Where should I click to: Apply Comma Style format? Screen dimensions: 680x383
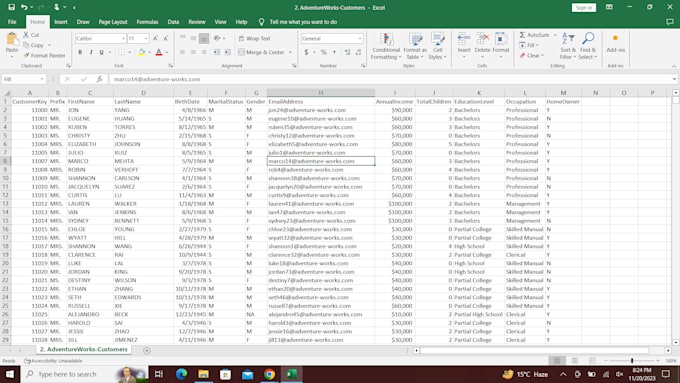[334, 52]
